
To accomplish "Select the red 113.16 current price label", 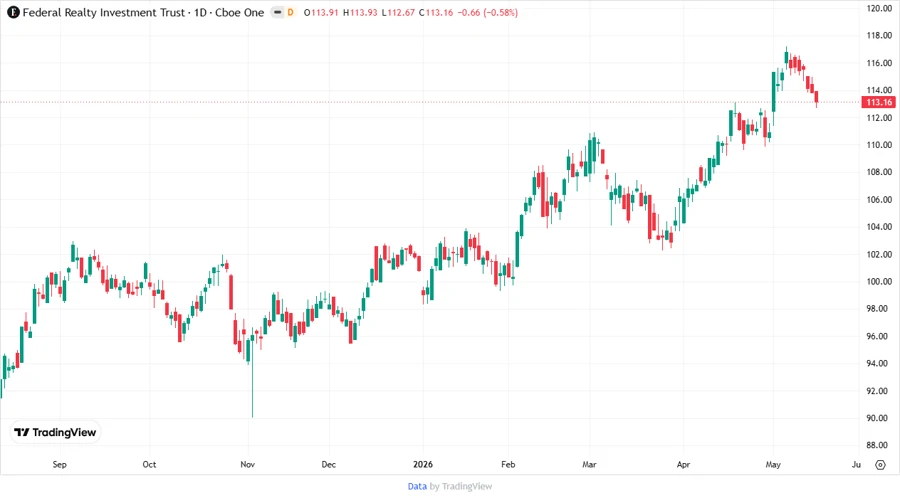I will click(879, 102).
